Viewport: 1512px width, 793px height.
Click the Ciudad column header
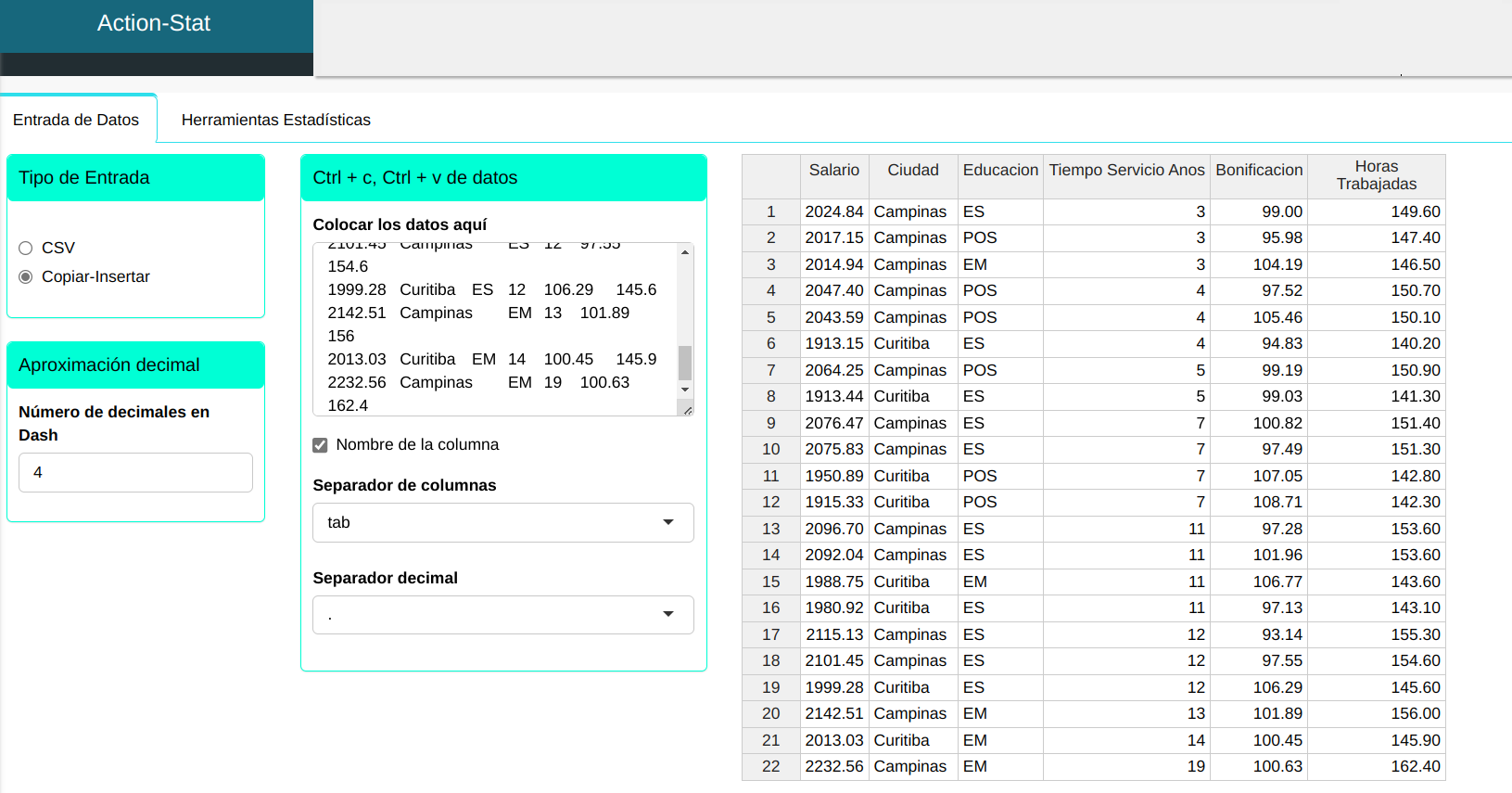(x=912, y=171)
